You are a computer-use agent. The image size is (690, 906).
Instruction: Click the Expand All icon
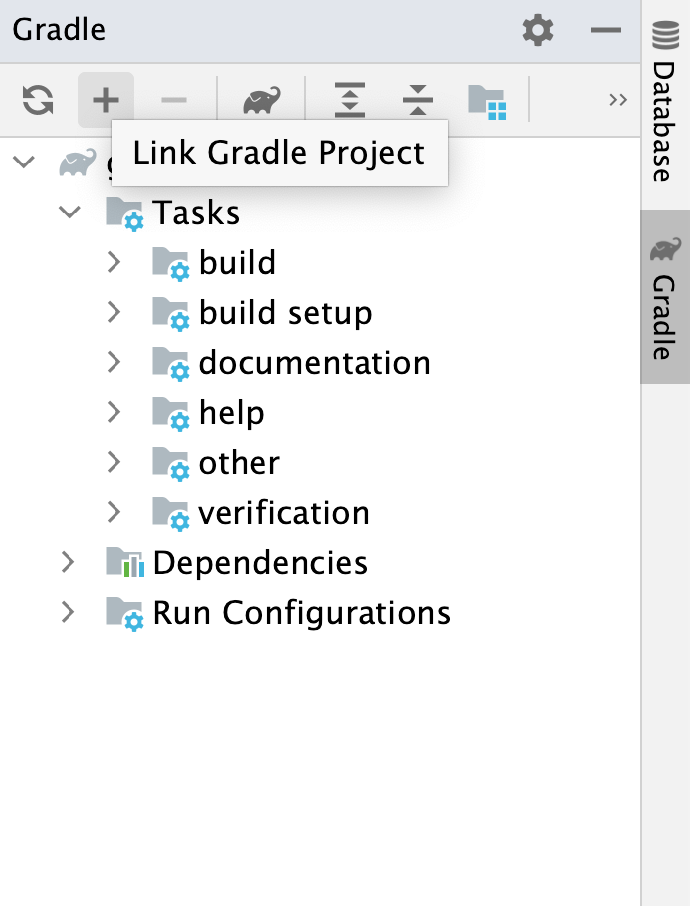(349, 99)
